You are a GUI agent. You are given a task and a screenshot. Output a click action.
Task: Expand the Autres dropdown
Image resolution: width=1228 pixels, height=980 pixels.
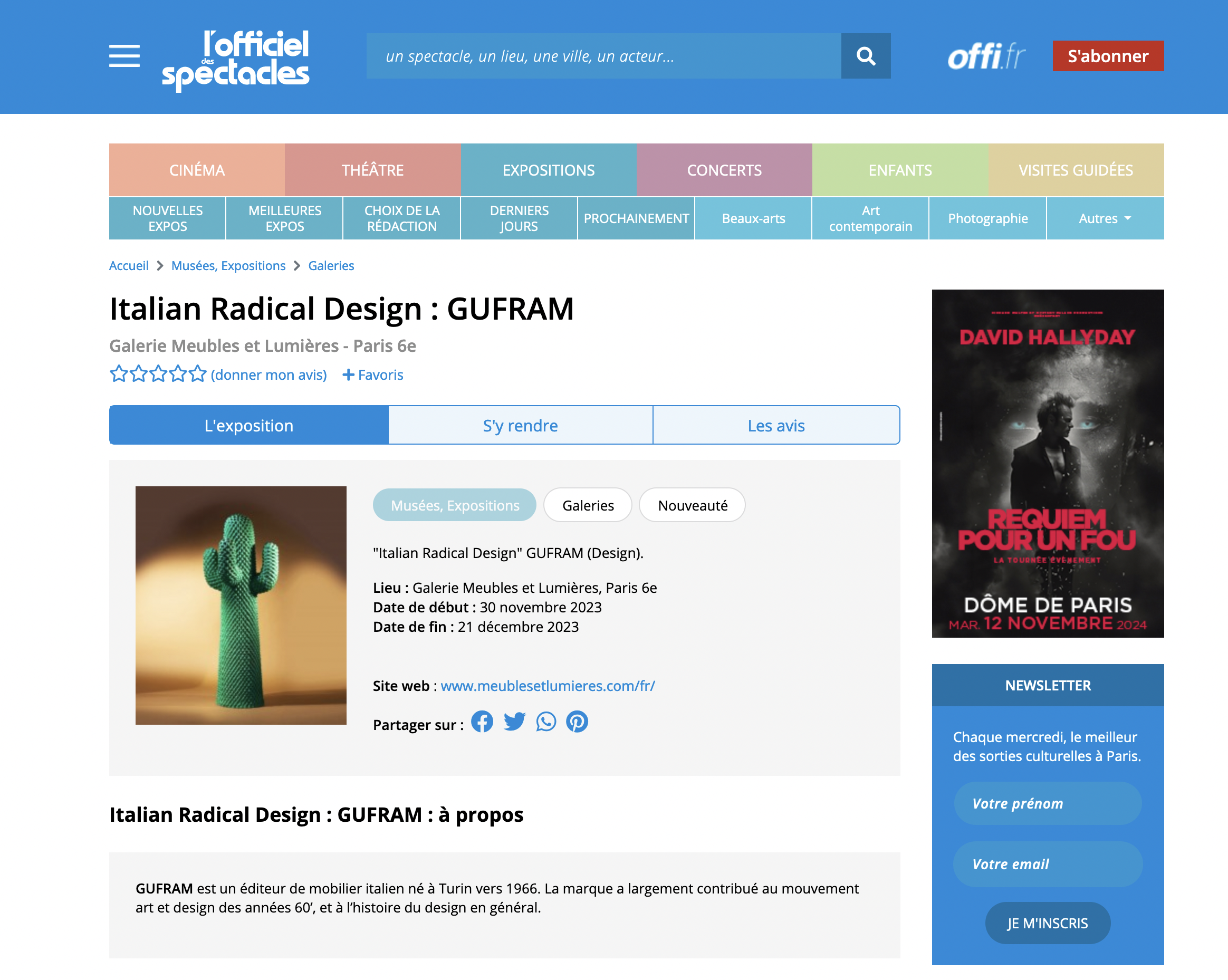(x=1105, y=219)
